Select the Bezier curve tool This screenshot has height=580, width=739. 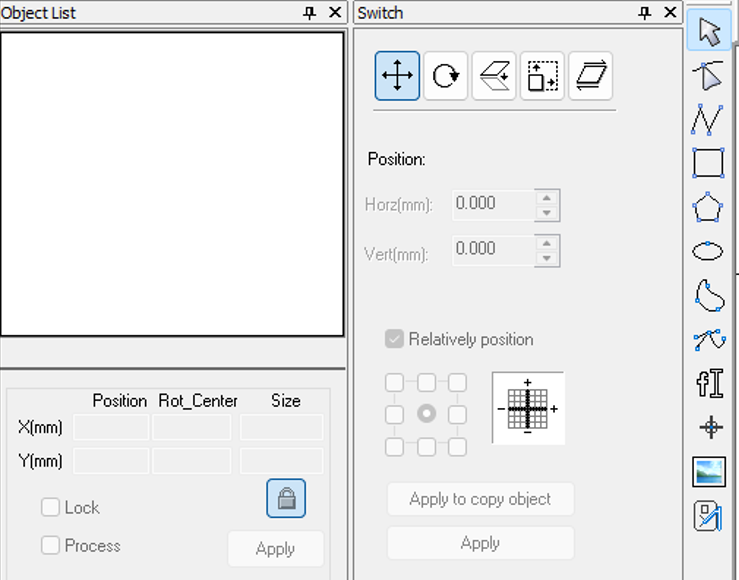point(709,339)
